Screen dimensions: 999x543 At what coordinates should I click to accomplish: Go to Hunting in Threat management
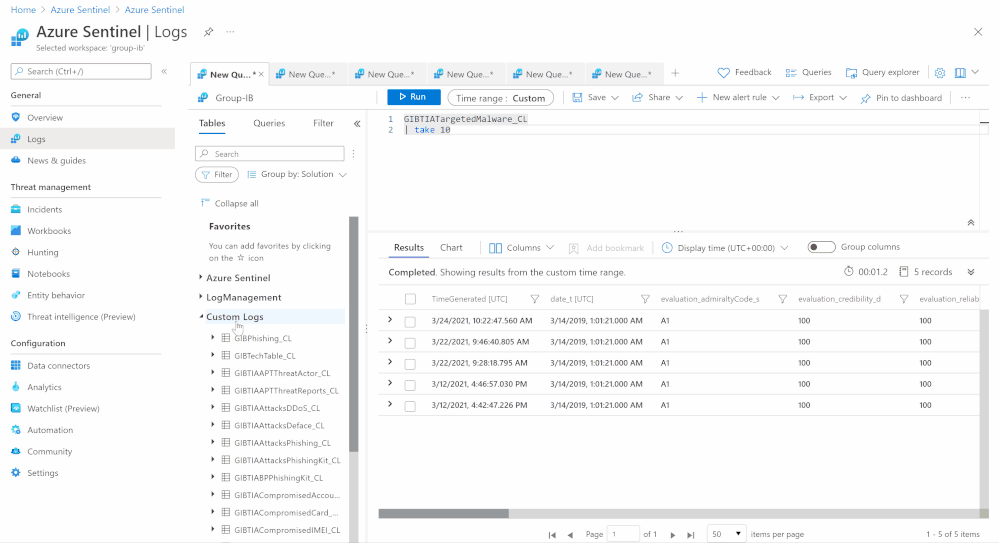pos(43,253)
